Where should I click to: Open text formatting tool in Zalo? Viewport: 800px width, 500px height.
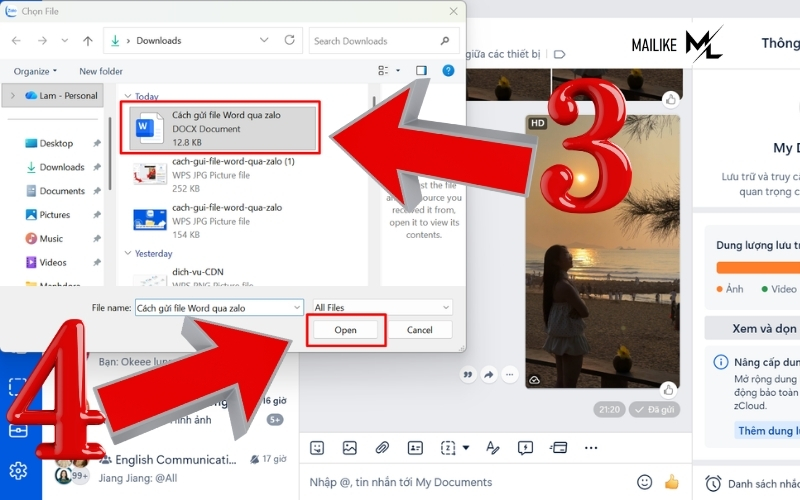tap(492, 448)
